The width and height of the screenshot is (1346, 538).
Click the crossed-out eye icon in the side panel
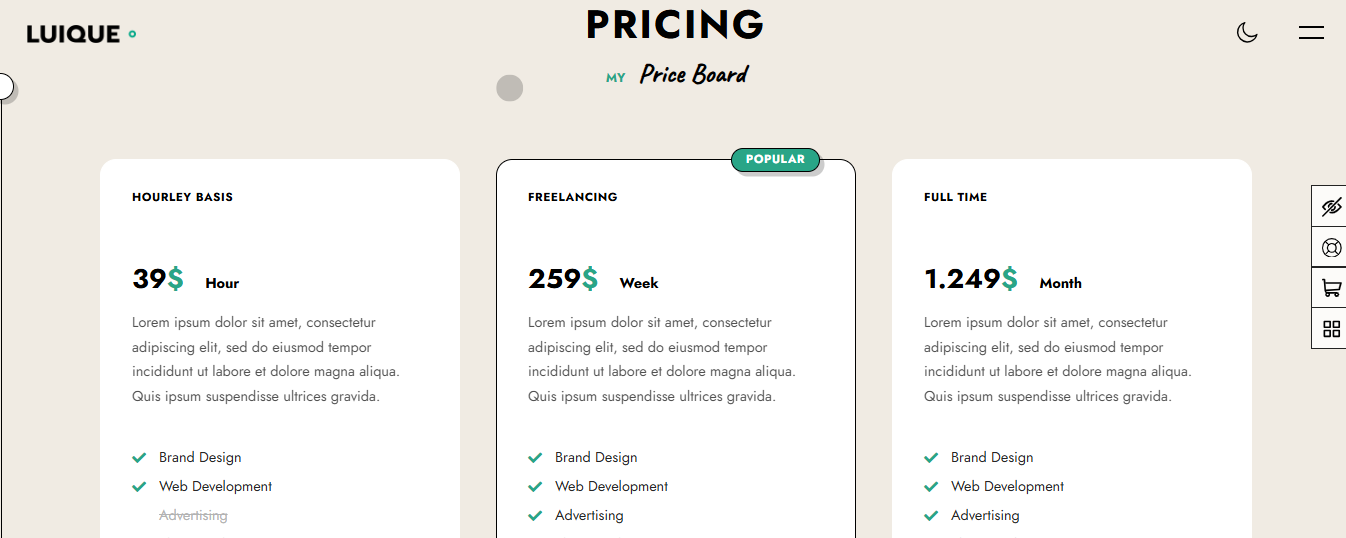click(1331, 206)
